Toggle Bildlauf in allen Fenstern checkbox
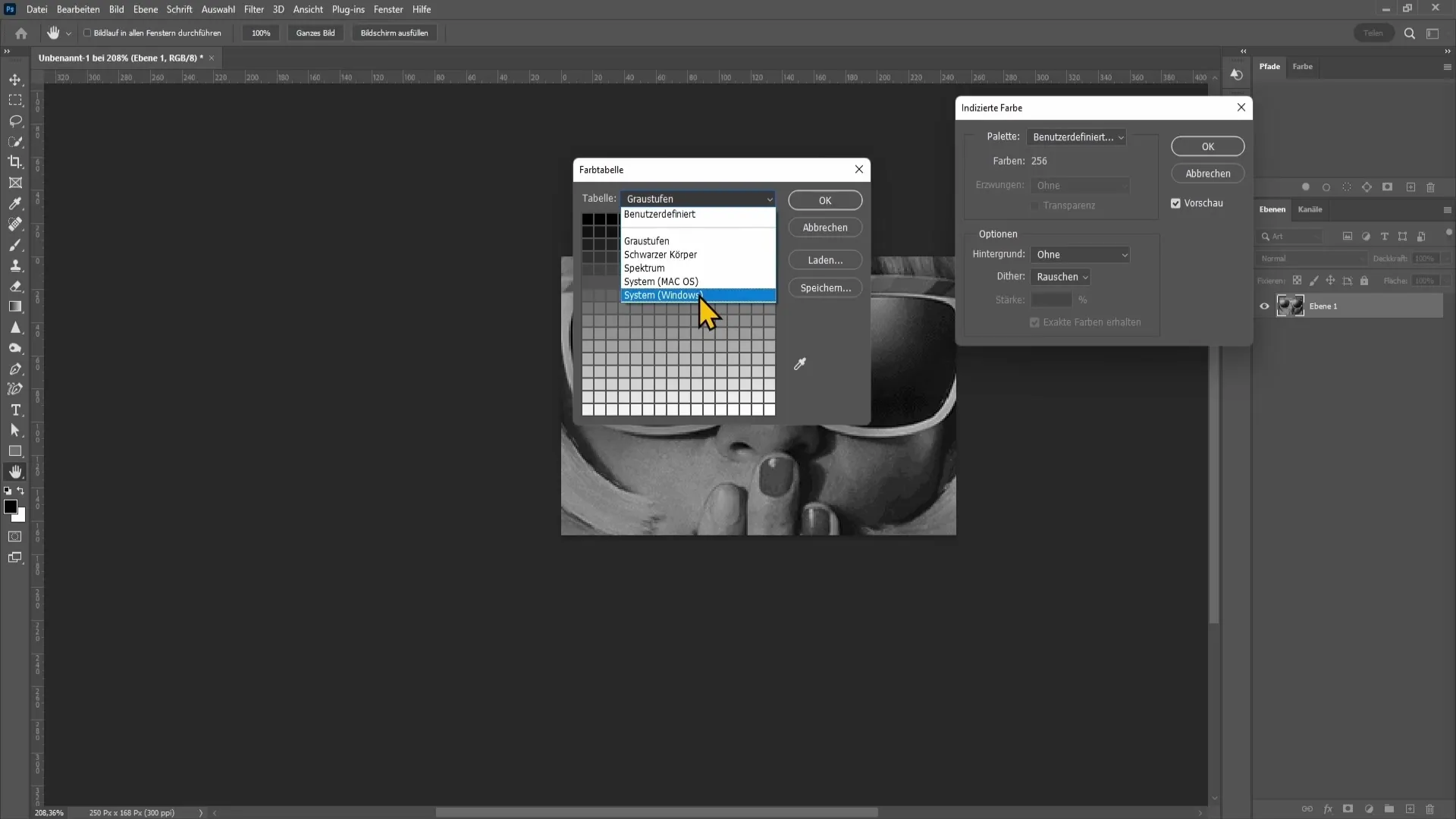The image size is (1456, 819). [87, 33]
